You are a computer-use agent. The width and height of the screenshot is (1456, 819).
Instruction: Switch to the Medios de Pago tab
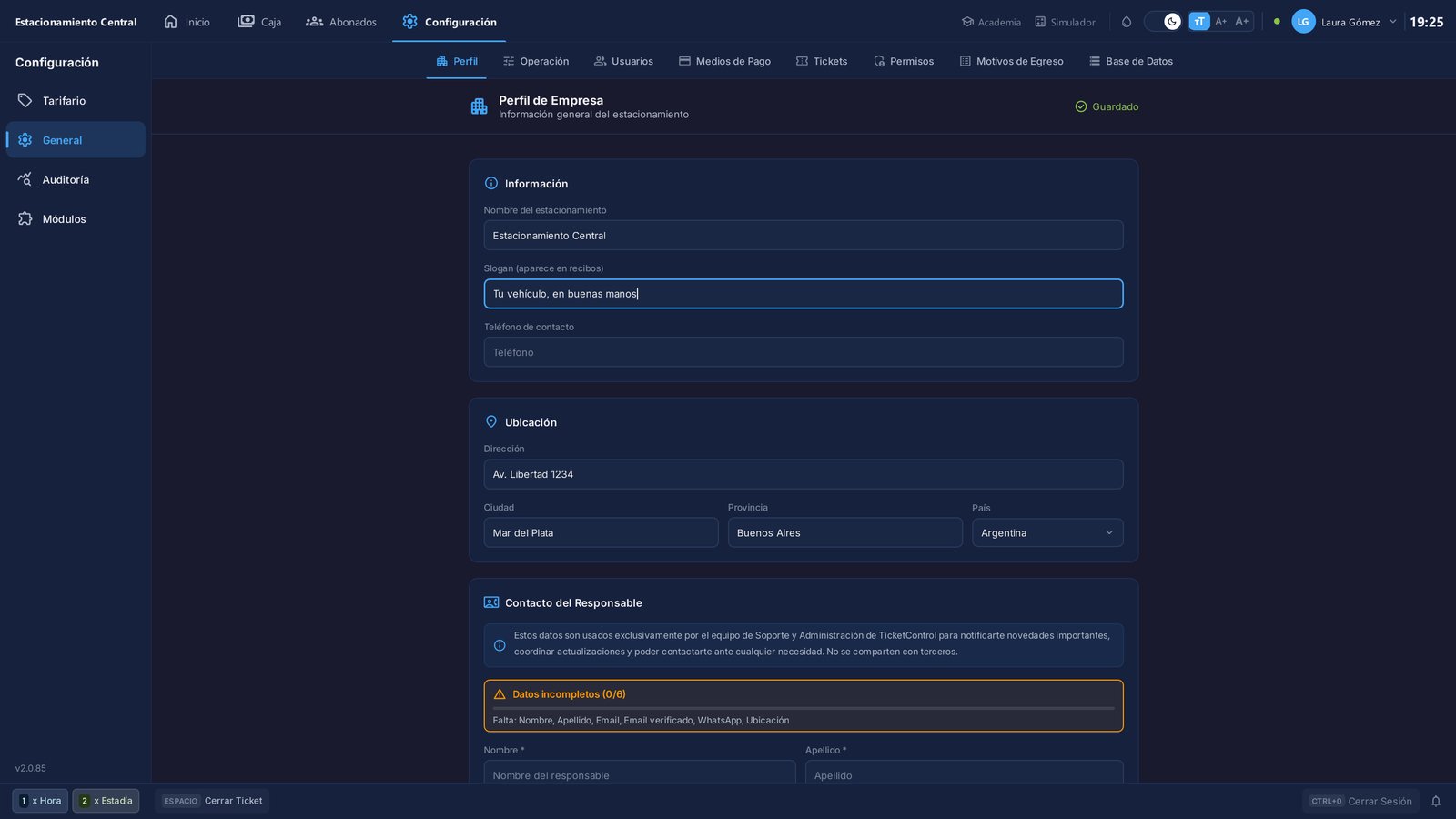[x=724, y=61]
